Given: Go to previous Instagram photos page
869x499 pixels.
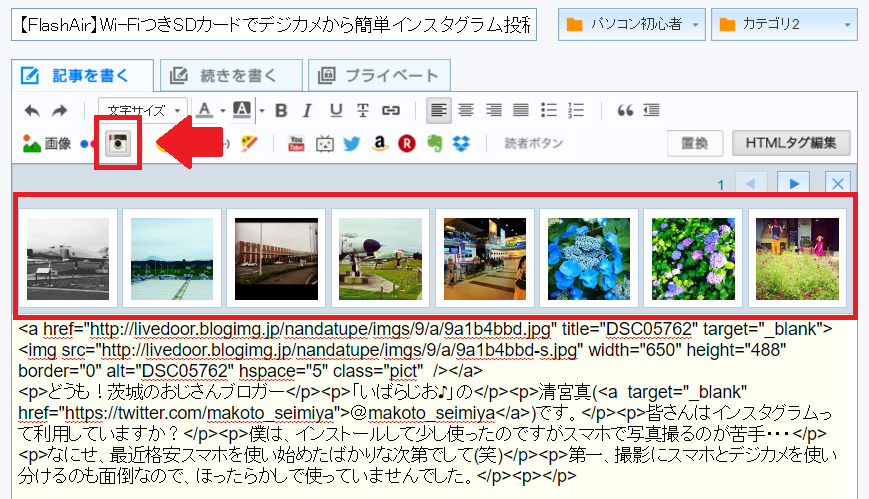Looking at the screenshot, I should tap(751, 184).
